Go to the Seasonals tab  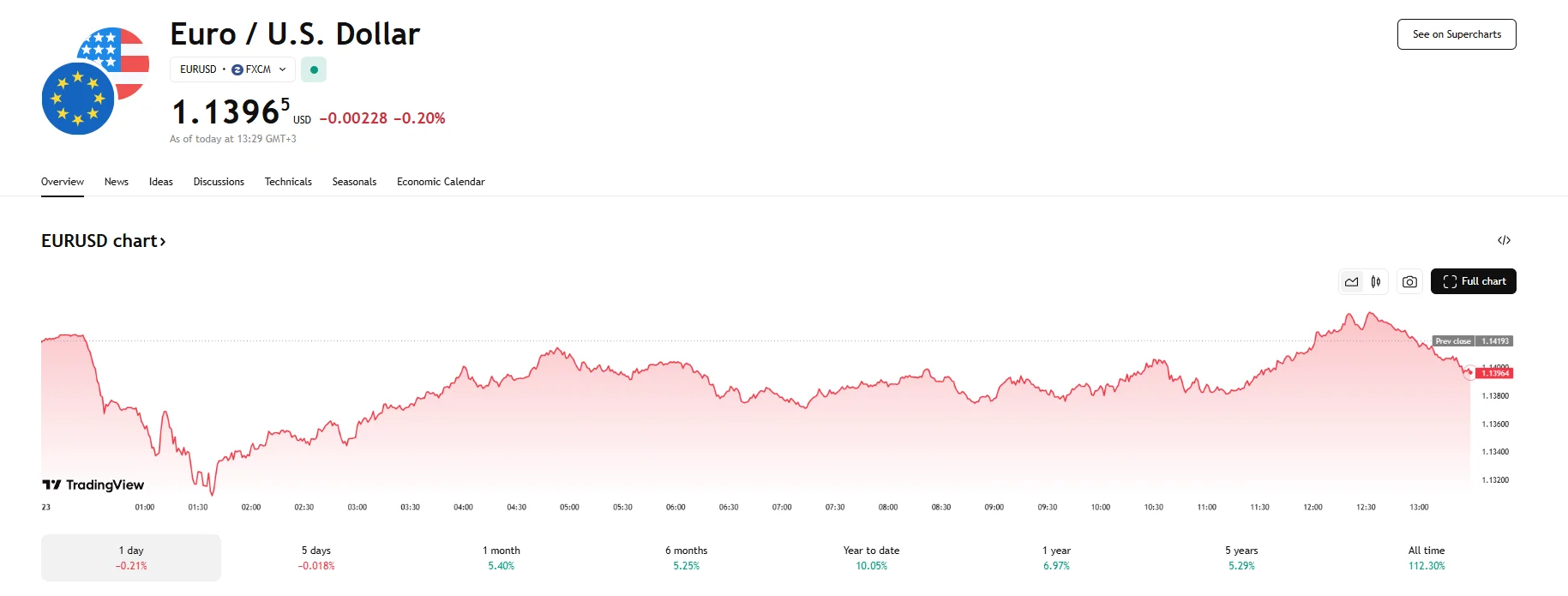click(x=354, y=182)
